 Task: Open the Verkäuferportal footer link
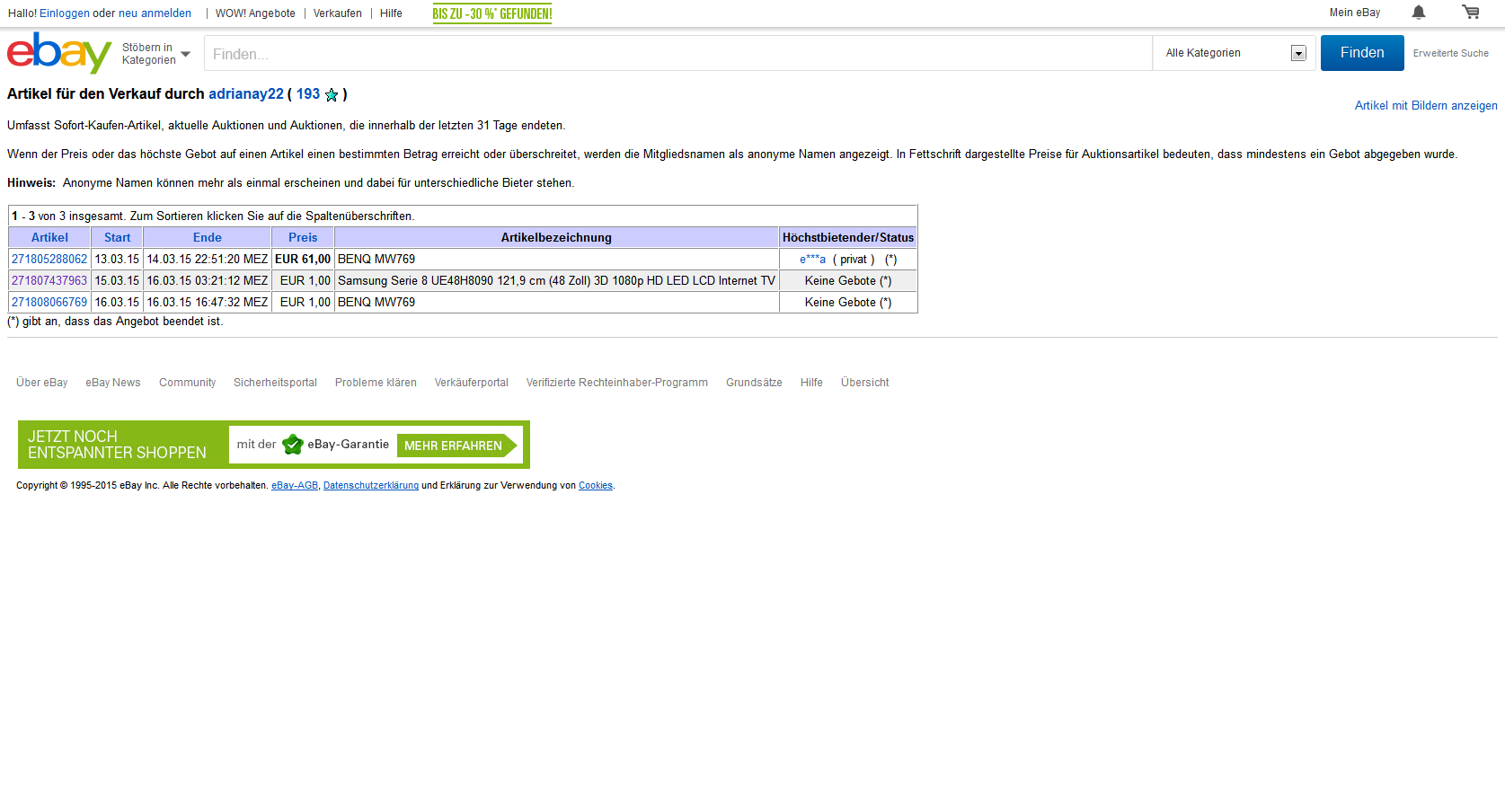(x=472, y=383)
